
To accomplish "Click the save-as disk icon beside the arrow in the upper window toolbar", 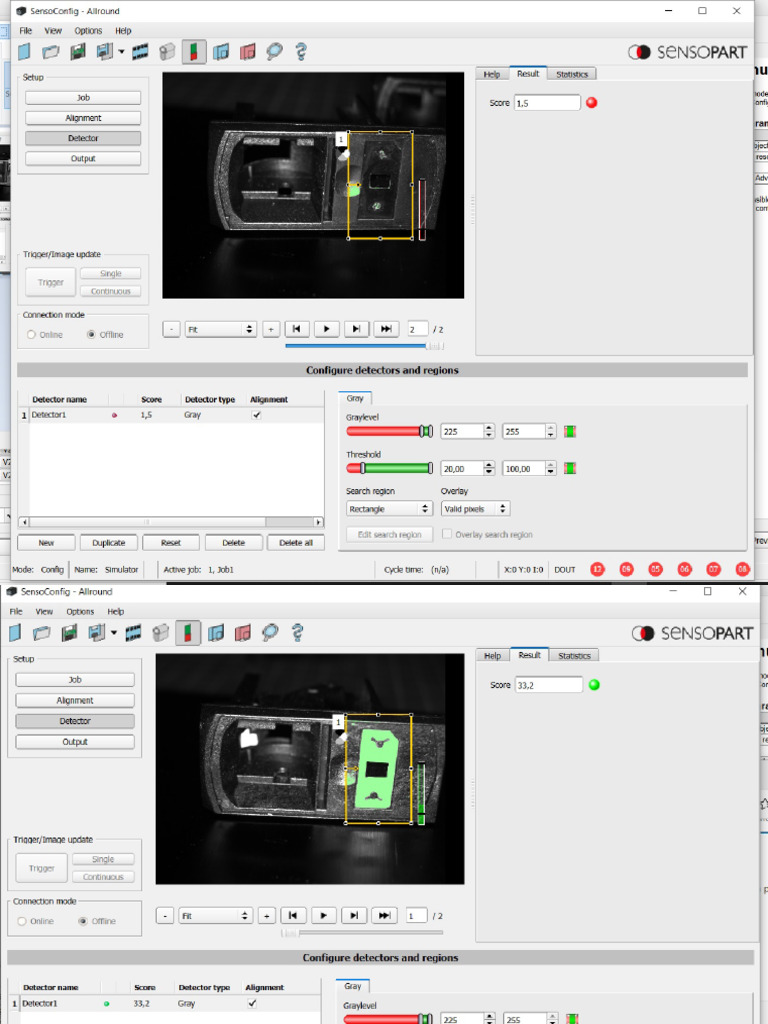I will [x=104, y=52].
